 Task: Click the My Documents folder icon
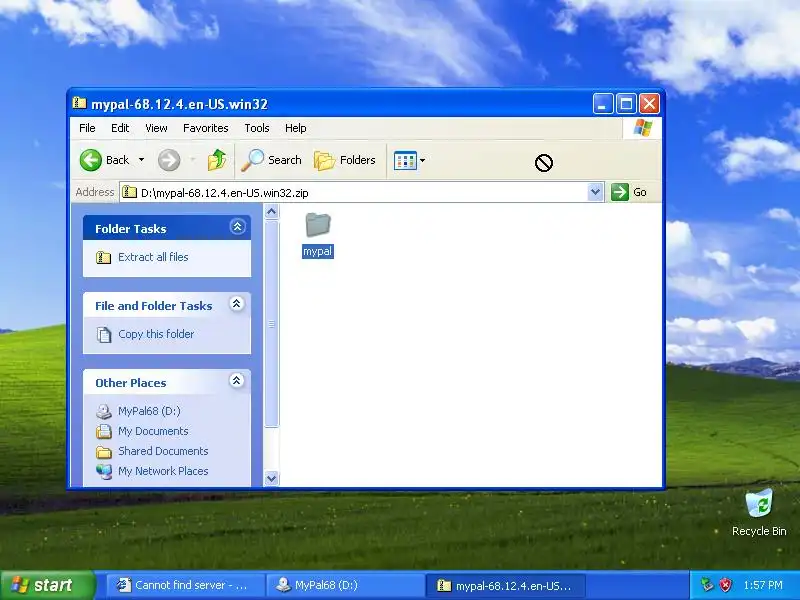pyautogui.click(x=104, y=432)
